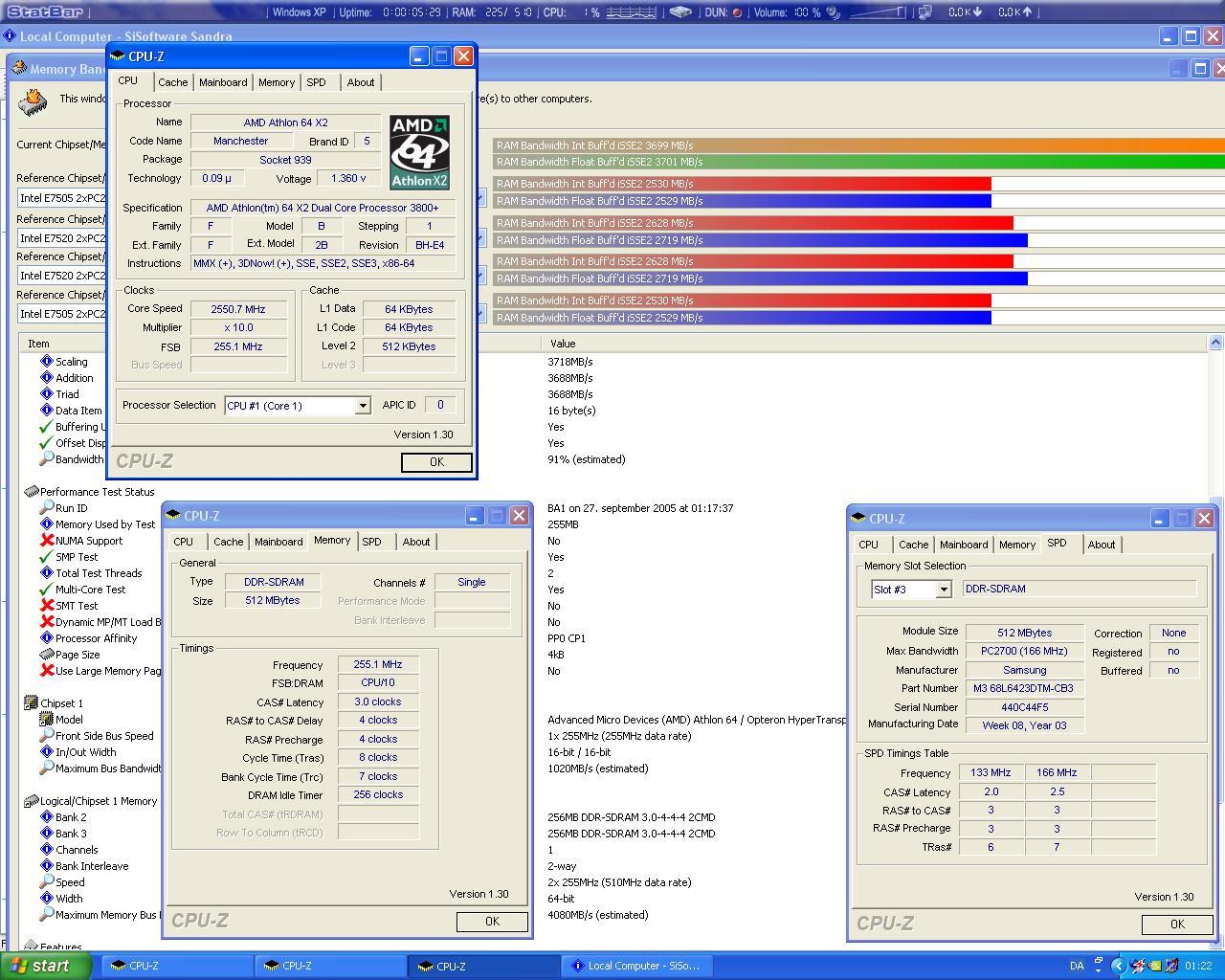Screen dimensions: 1225x980
Task: Click the system tray clock showing 01:22
Action: pos(1198,967)
